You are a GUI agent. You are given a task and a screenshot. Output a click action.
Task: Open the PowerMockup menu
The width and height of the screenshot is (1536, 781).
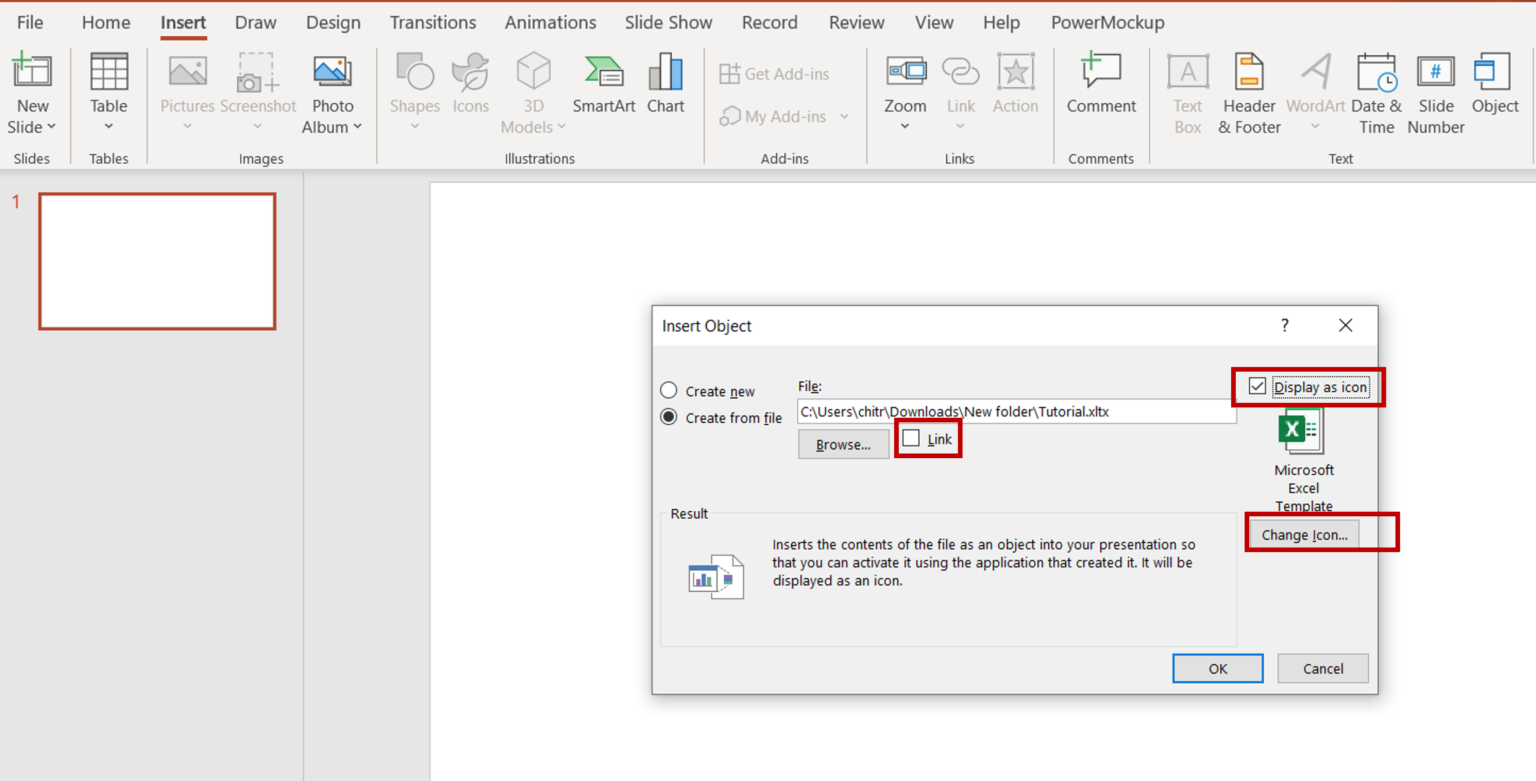coord(1107,22)
